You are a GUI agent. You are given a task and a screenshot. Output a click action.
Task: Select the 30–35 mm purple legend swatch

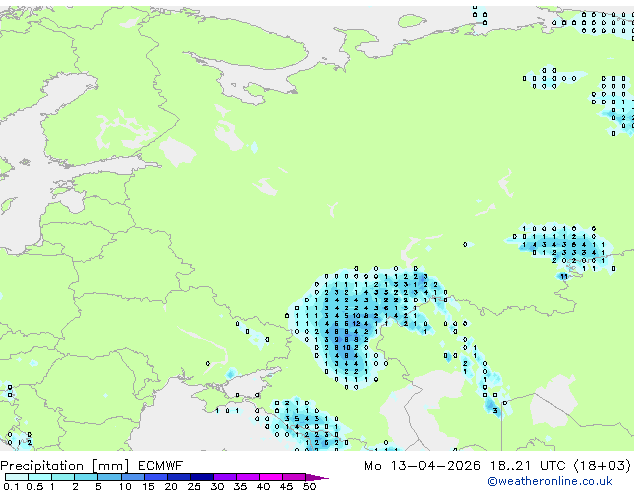pos(224,477)
